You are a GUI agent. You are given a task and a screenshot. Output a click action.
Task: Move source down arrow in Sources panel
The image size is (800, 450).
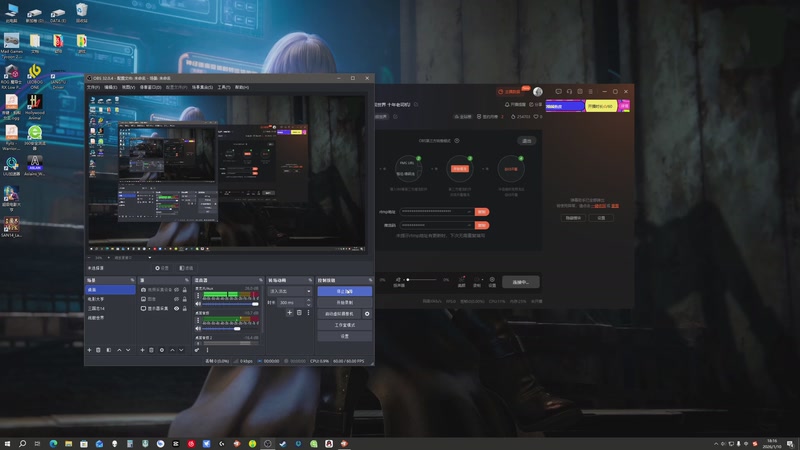181,350
